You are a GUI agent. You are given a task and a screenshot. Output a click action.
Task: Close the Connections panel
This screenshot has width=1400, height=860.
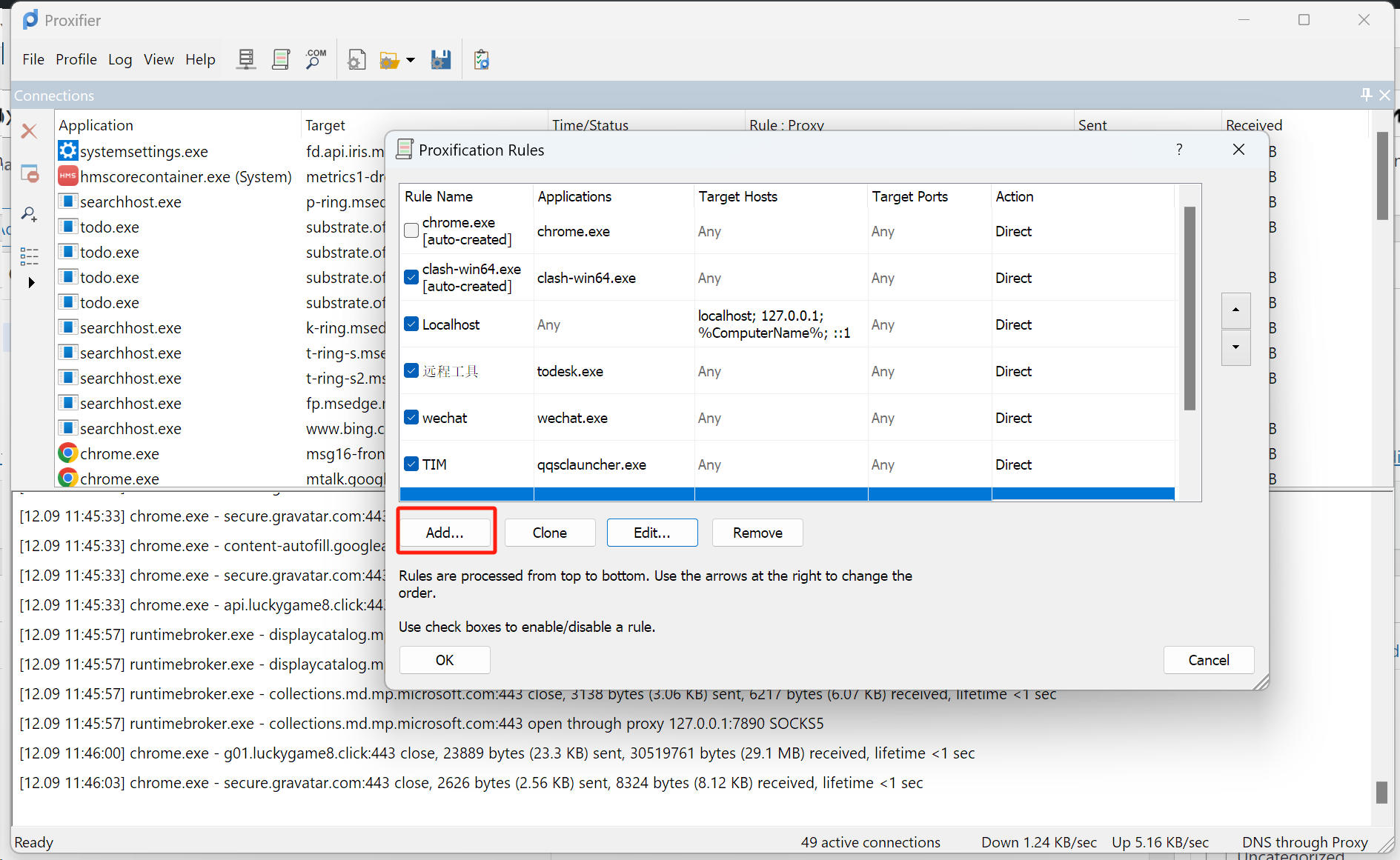pyautogui.click(x=1384, y=95)
